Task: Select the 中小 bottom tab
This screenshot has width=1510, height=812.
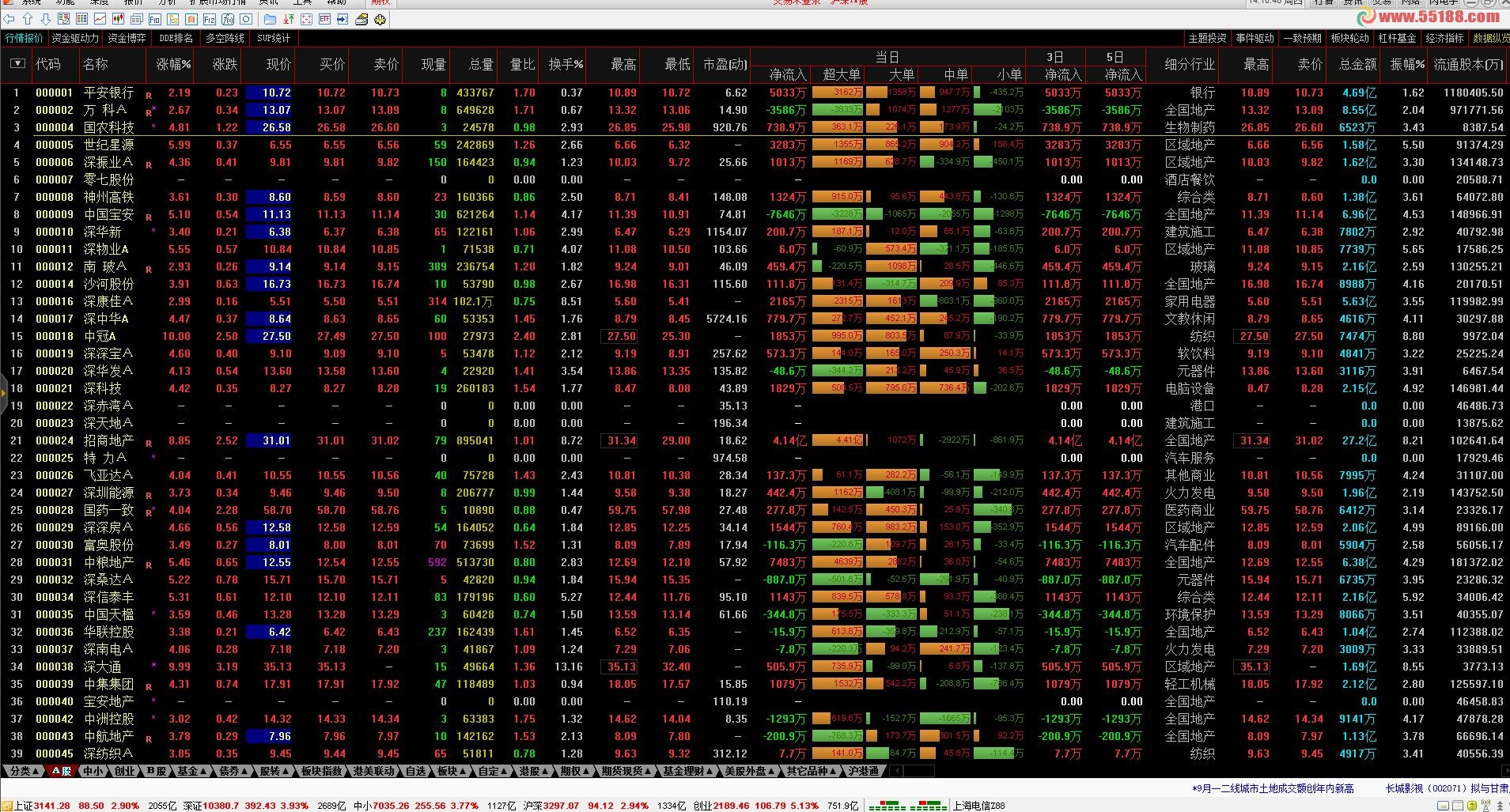Action: coord(93,771)
